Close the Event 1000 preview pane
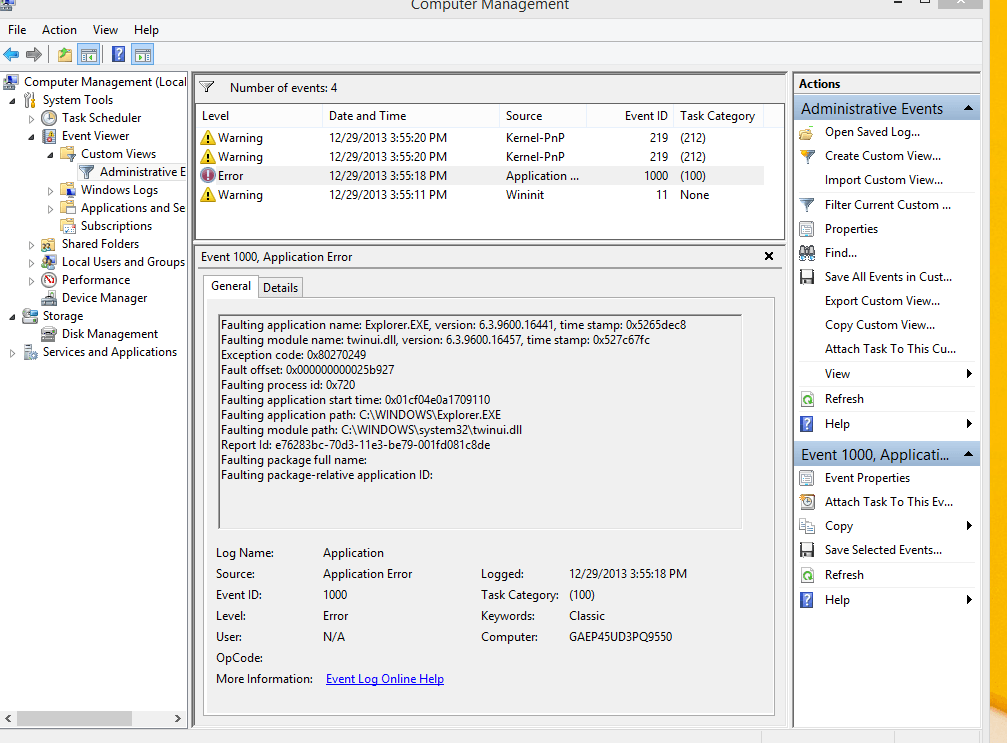 [769, 256]
